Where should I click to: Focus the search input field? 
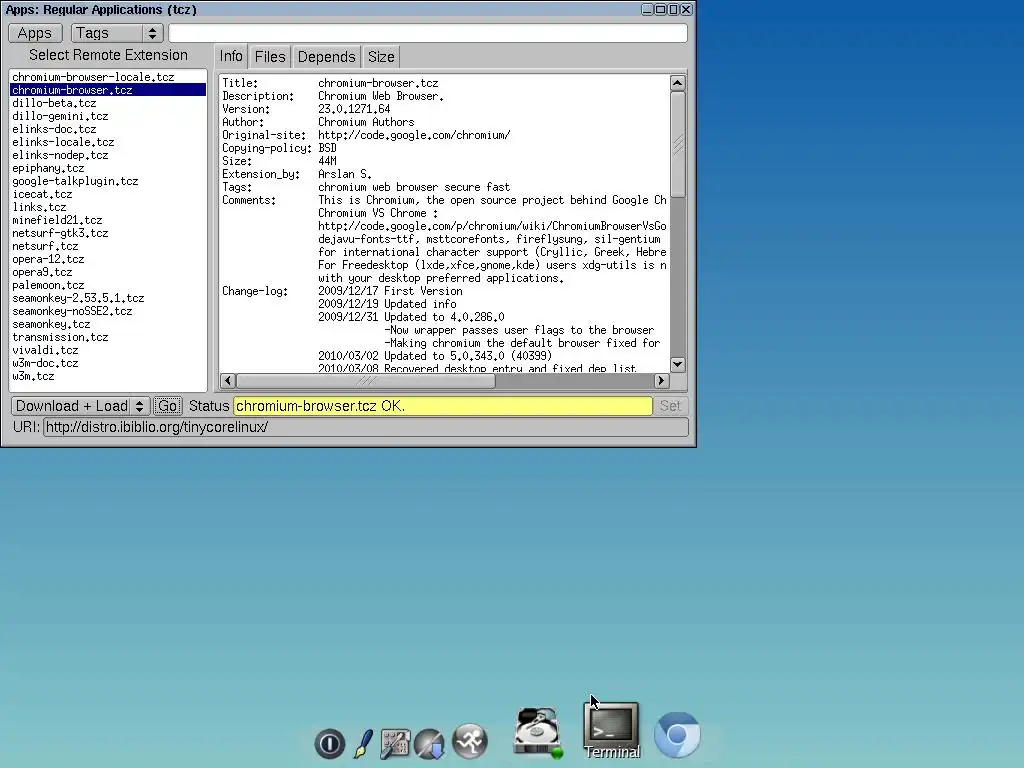(x=428, y=33)
